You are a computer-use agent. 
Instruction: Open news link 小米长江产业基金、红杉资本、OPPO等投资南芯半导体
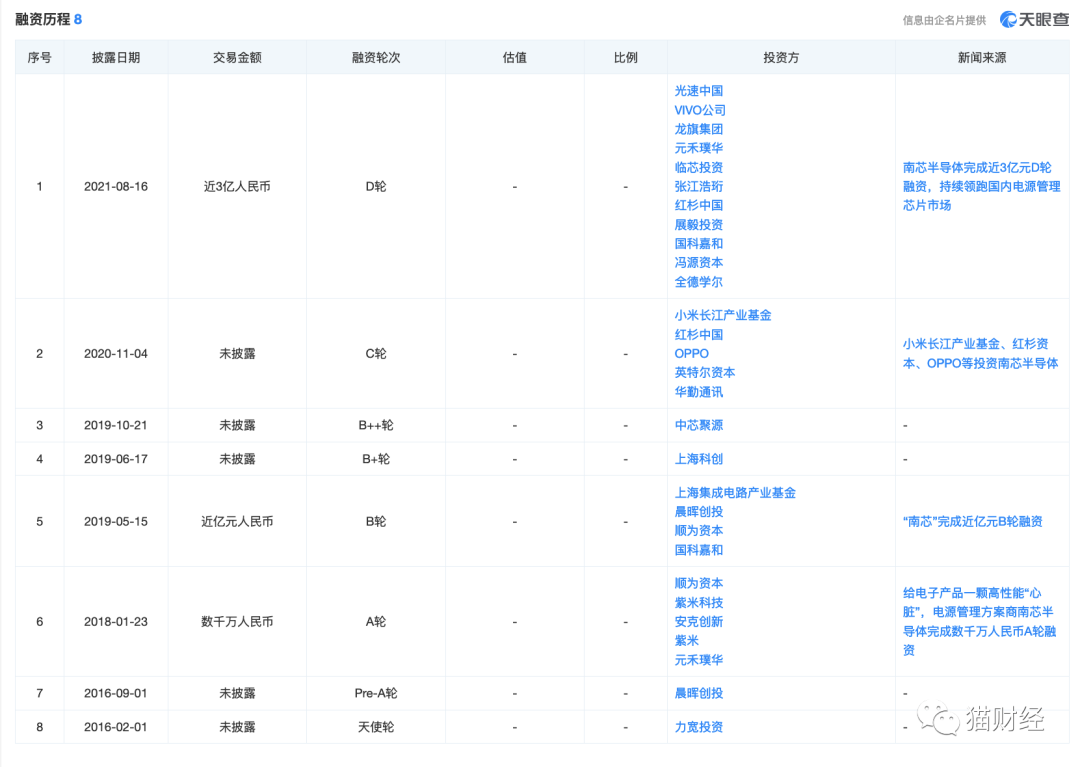(x=980, y=353)
